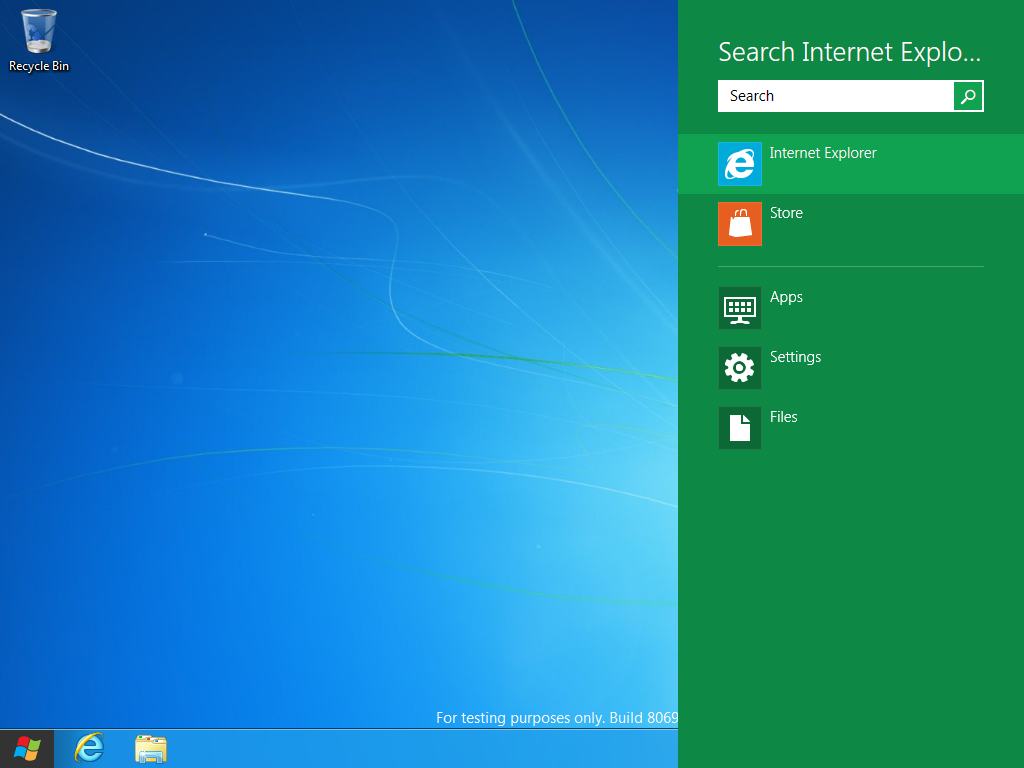Click the Internet Explorer label in search pane

[823, 153]
